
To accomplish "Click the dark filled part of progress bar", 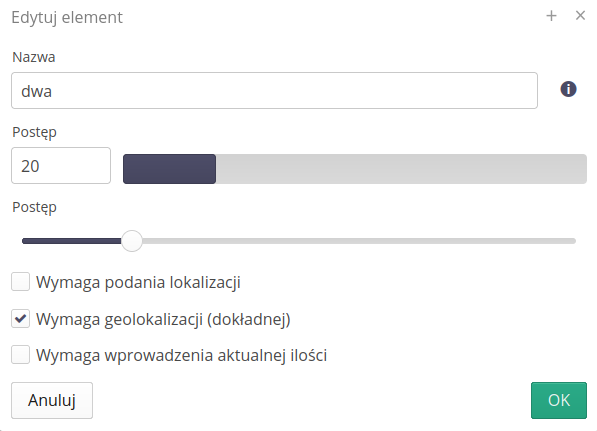I will (x=169, y=169).
